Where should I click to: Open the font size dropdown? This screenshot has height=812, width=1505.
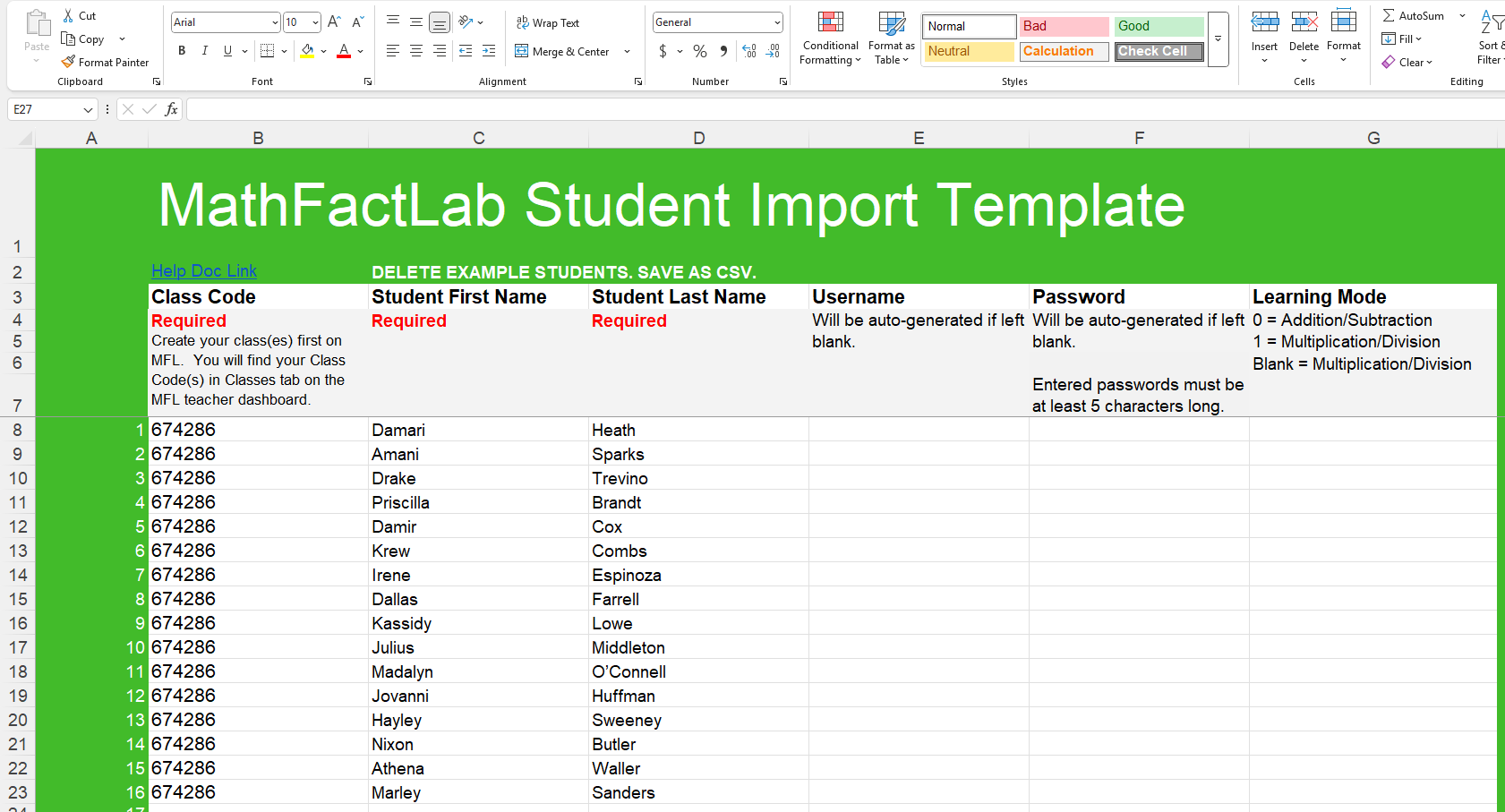(315, 22)
